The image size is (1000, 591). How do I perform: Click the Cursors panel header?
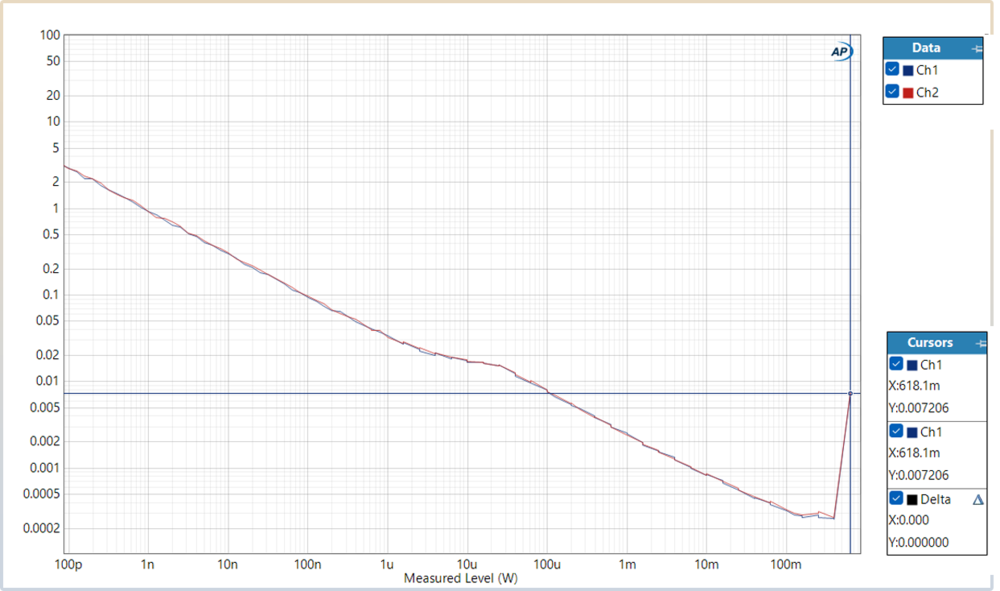(x=936, y=342)
